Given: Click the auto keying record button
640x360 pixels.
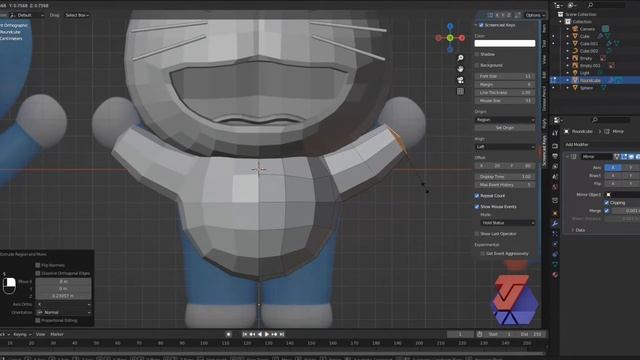Looking at the screenshot, I should click(x=229, y=334).
